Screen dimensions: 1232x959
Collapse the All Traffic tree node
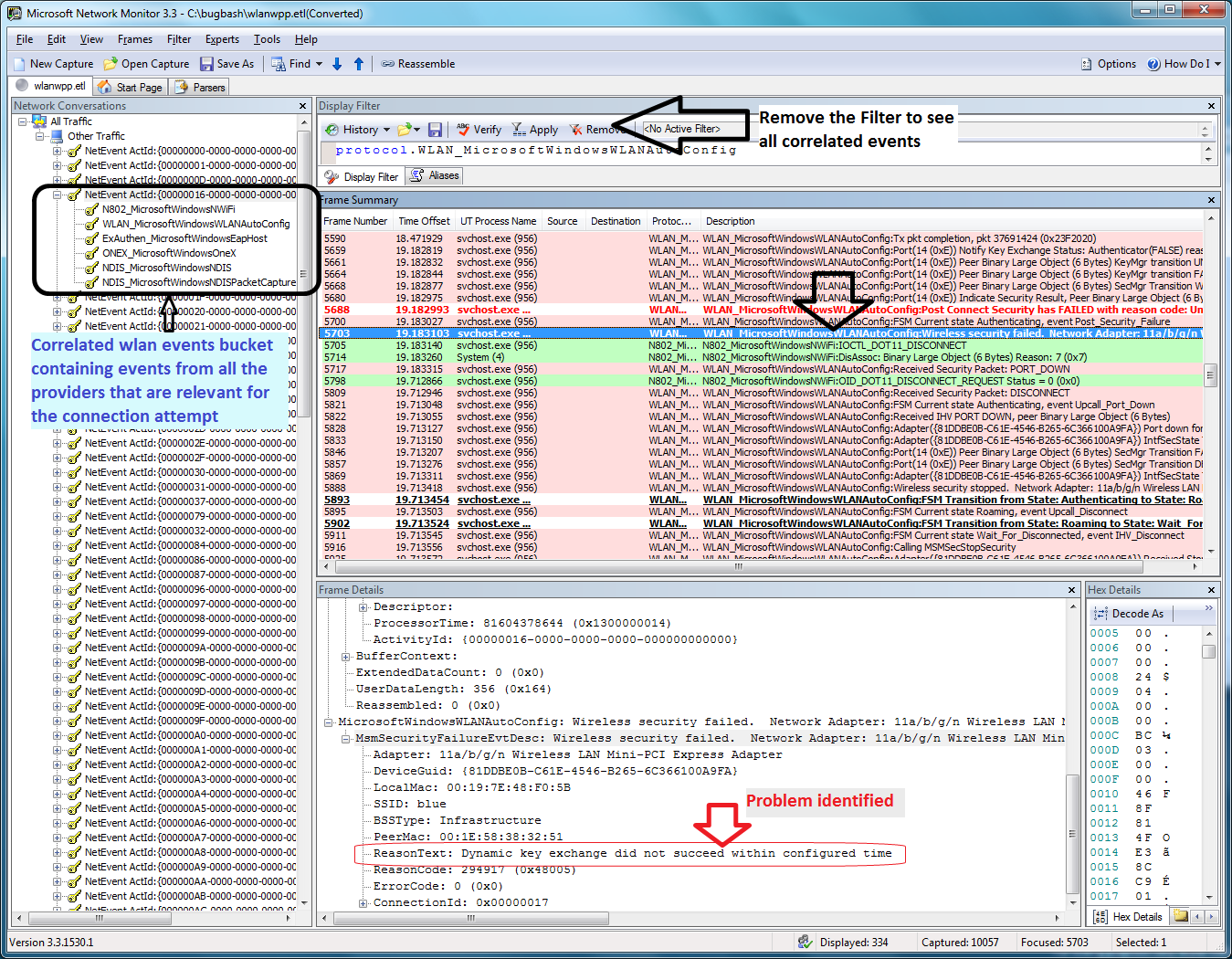(23, 121)
